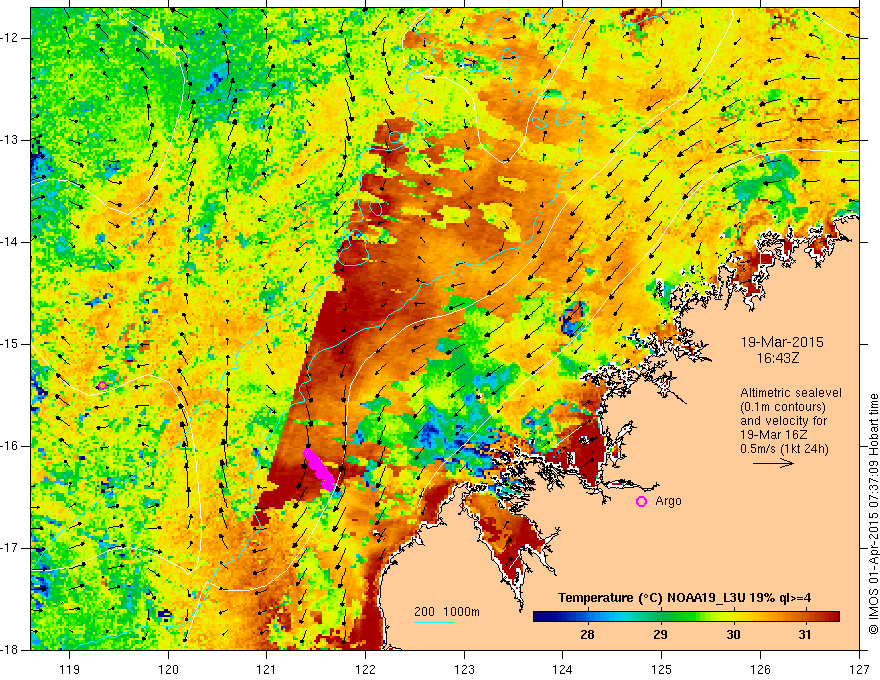Click the latitude axis label "-18"
880x680 pixels.
(11, 650)
